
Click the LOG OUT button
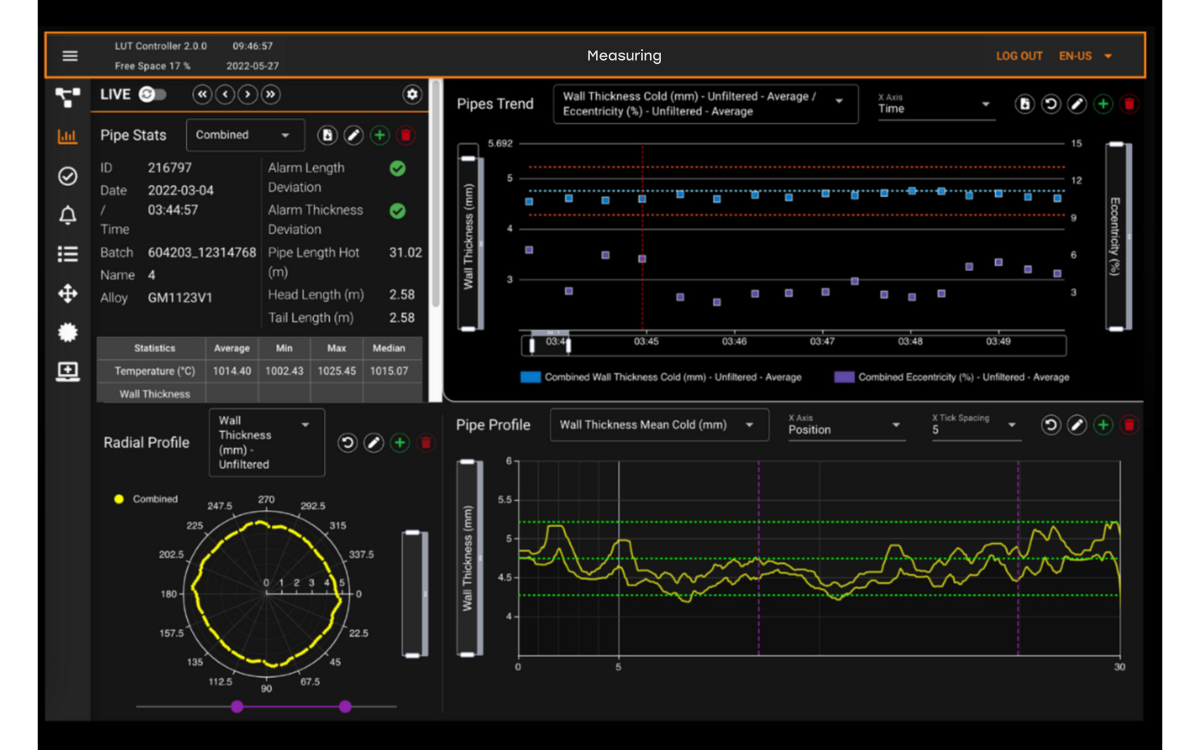[x=1019, y=56]
